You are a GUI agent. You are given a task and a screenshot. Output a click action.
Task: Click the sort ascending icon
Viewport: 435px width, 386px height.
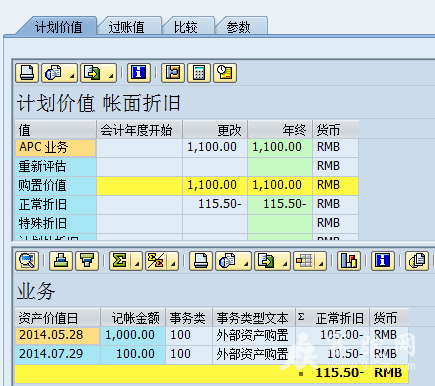(61, 261)
